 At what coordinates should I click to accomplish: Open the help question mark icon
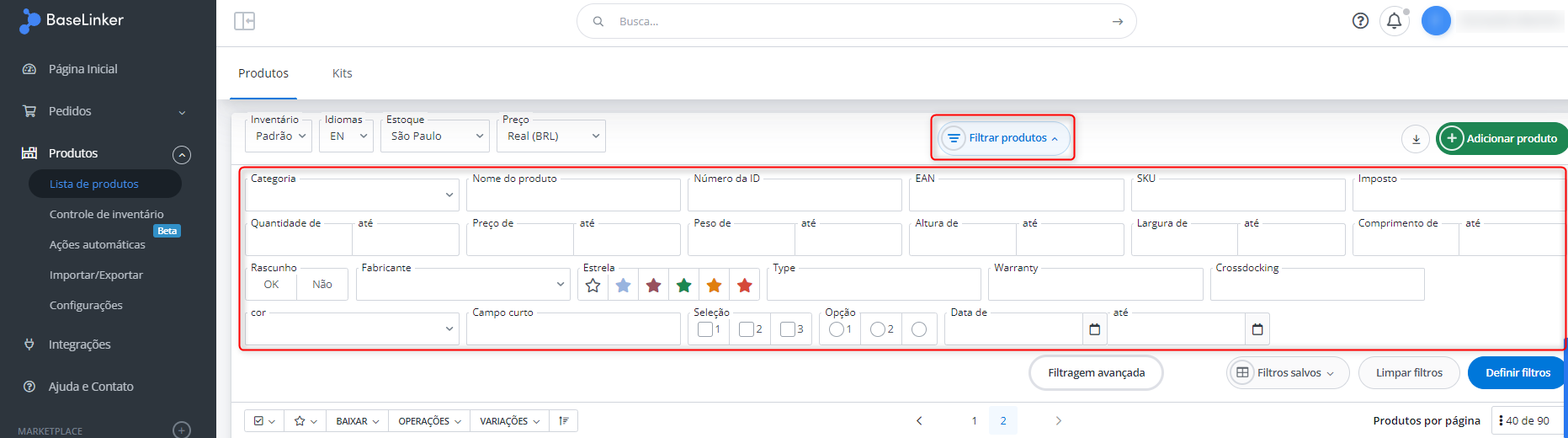(1360, 21)
